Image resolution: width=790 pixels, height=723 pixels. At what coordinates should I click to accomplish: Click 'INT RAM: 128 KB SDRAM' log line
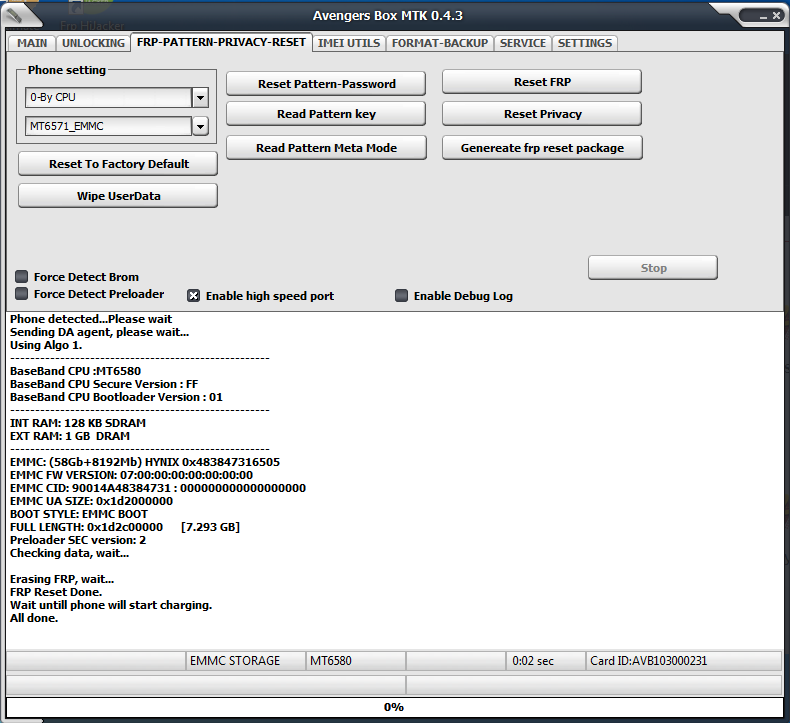78,423
